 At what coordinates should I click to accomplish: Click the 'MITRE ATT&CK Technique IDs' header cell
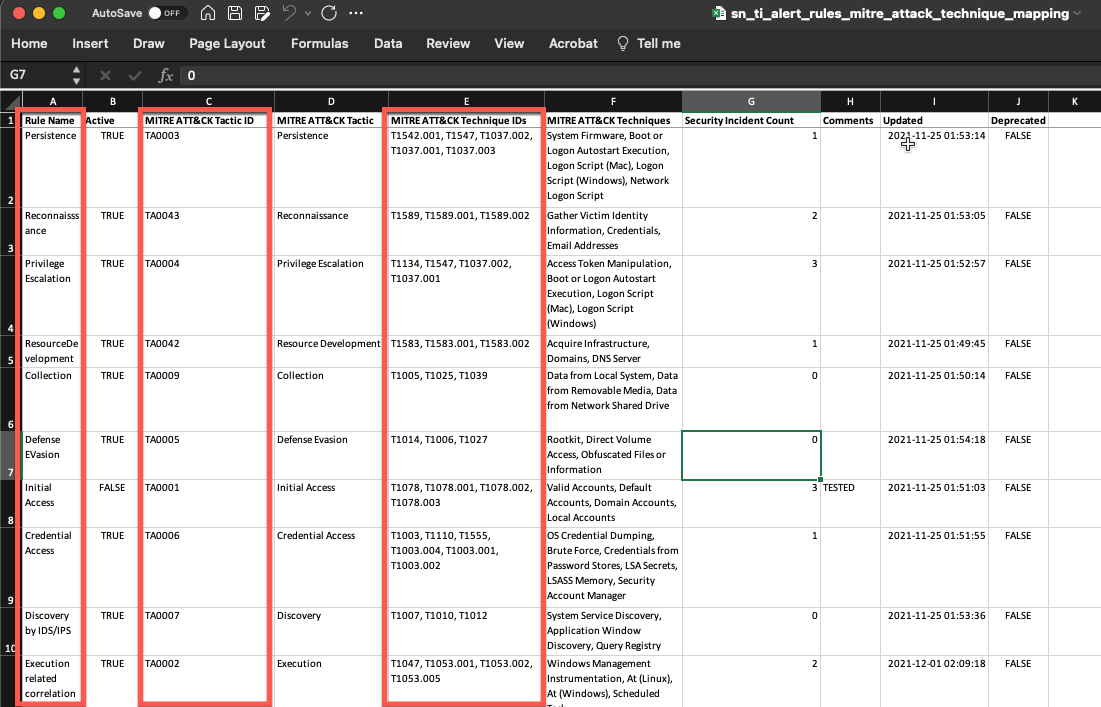pos(466,120)
